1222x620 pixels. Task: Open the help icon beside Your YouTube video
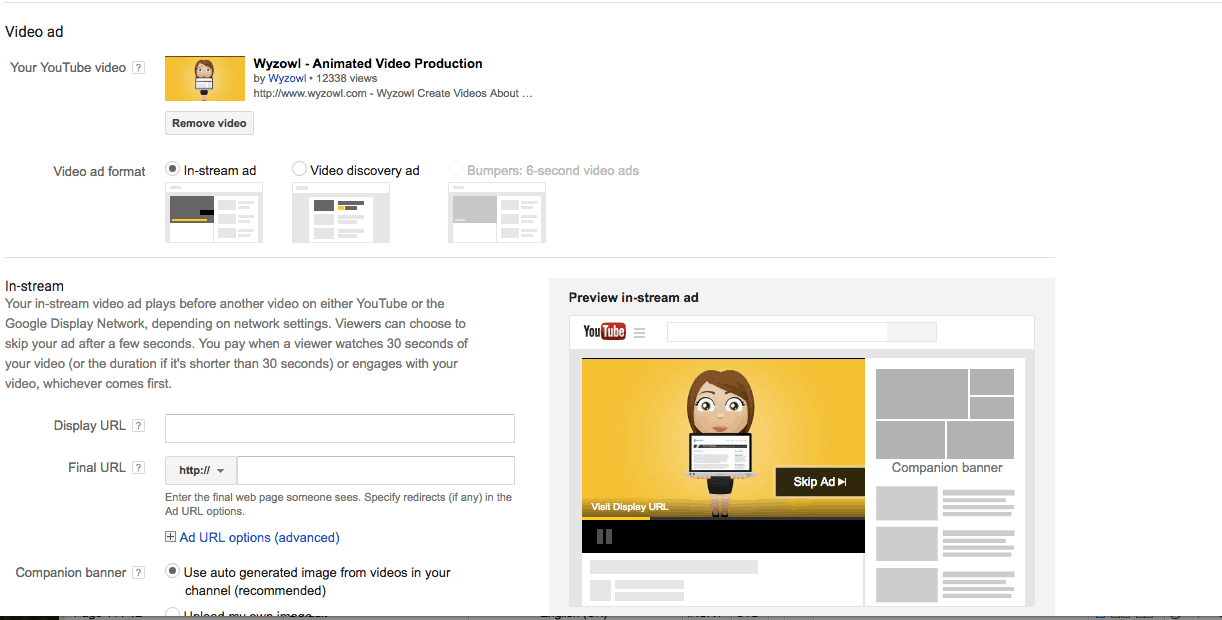(x=138, y=68)
